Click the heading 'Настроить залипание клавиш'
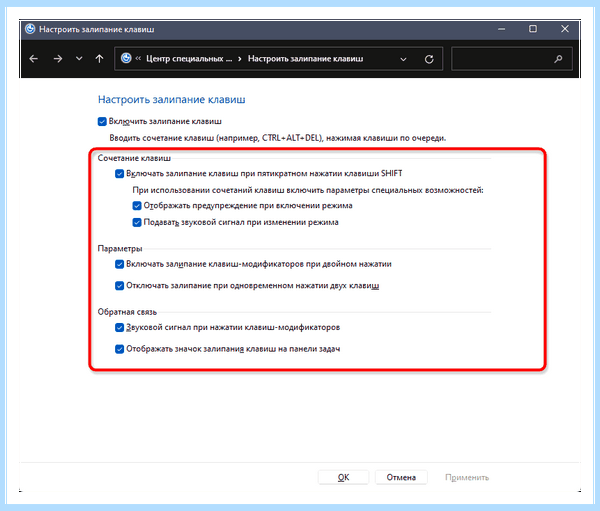 click(171, 100)
